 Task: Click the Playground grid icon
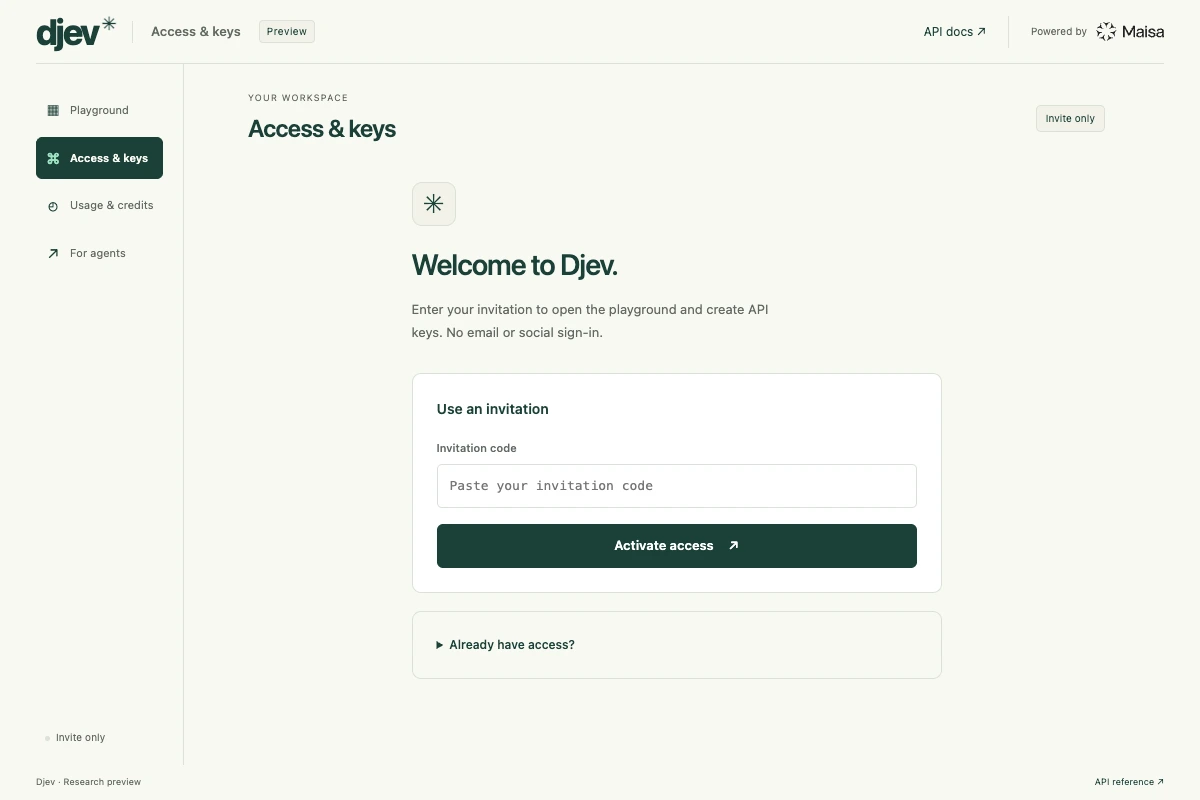(x=53, y=110)
